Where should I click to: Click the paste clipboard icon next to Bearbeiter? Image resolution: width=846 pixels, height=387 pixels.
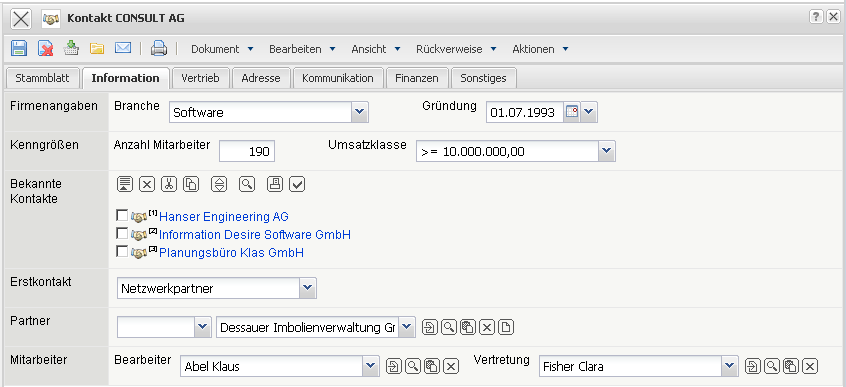click(x=432, y=366)
